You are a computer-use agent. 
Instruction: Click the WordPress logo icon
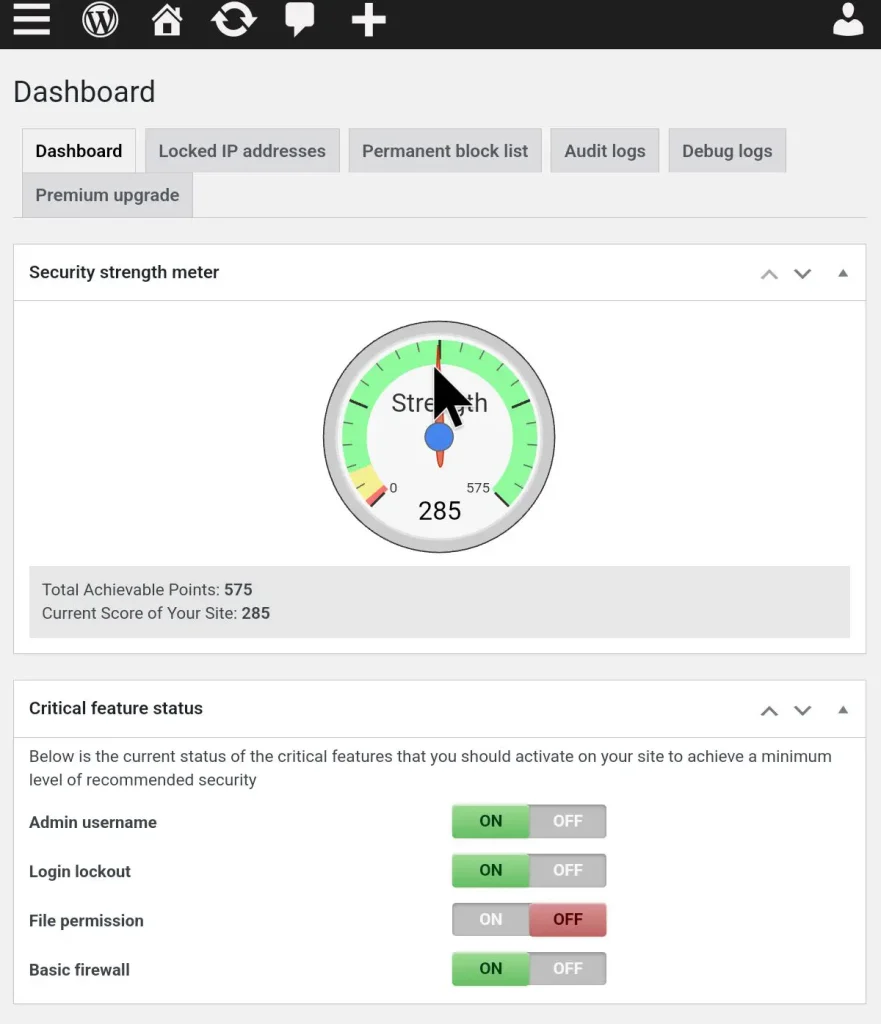tap(100, 20)
